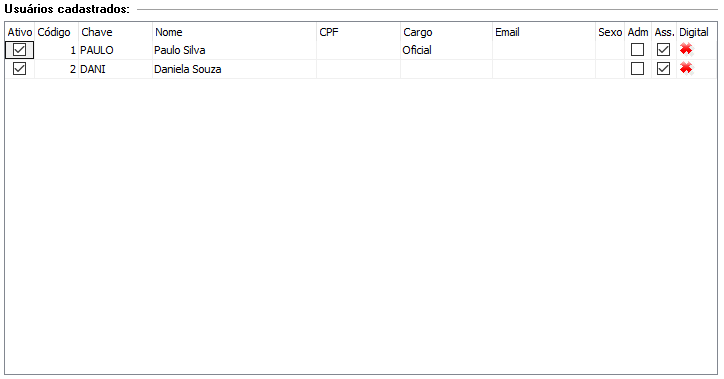This screenshot has width=724, height=379.
Task: Click the Digital column header
Action: (696, 32)
